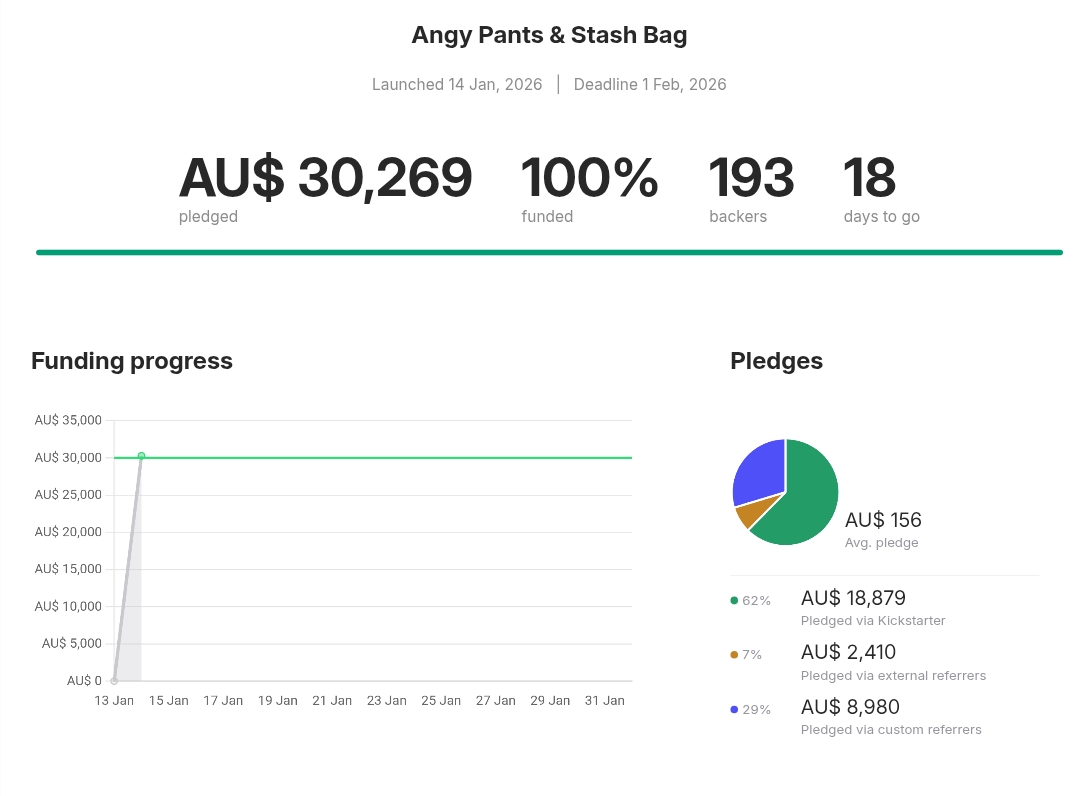The image size is (1080, 796).
Task: Click the 18 days to go counter
Action: coord(869,178)
